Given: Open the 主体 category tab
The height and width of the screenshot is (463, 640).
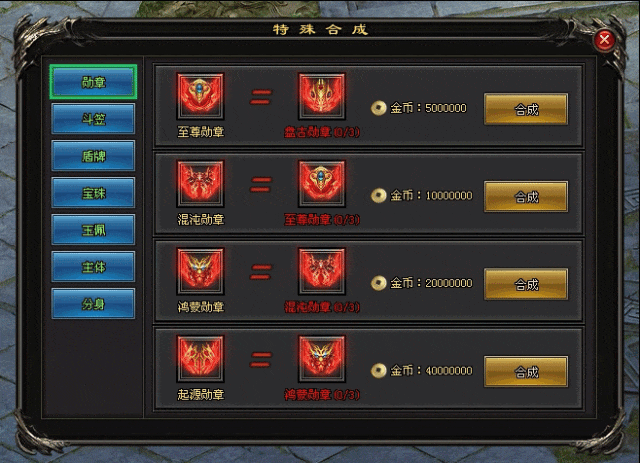Looking at the screenshot, I should pyautogui.click(x=93, y=267).
